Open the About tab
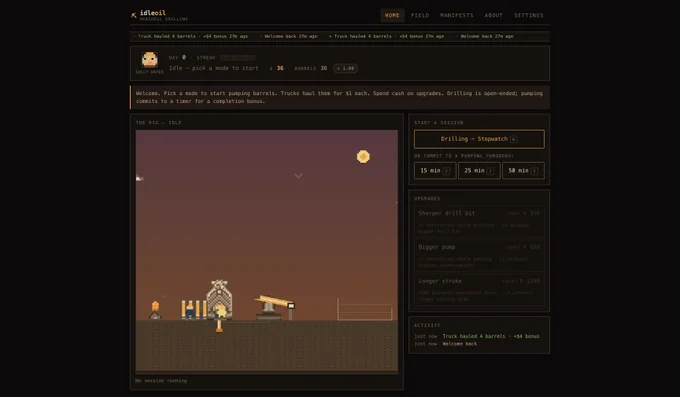This screenshot has height=397, width=680. (x=494, y=15)
